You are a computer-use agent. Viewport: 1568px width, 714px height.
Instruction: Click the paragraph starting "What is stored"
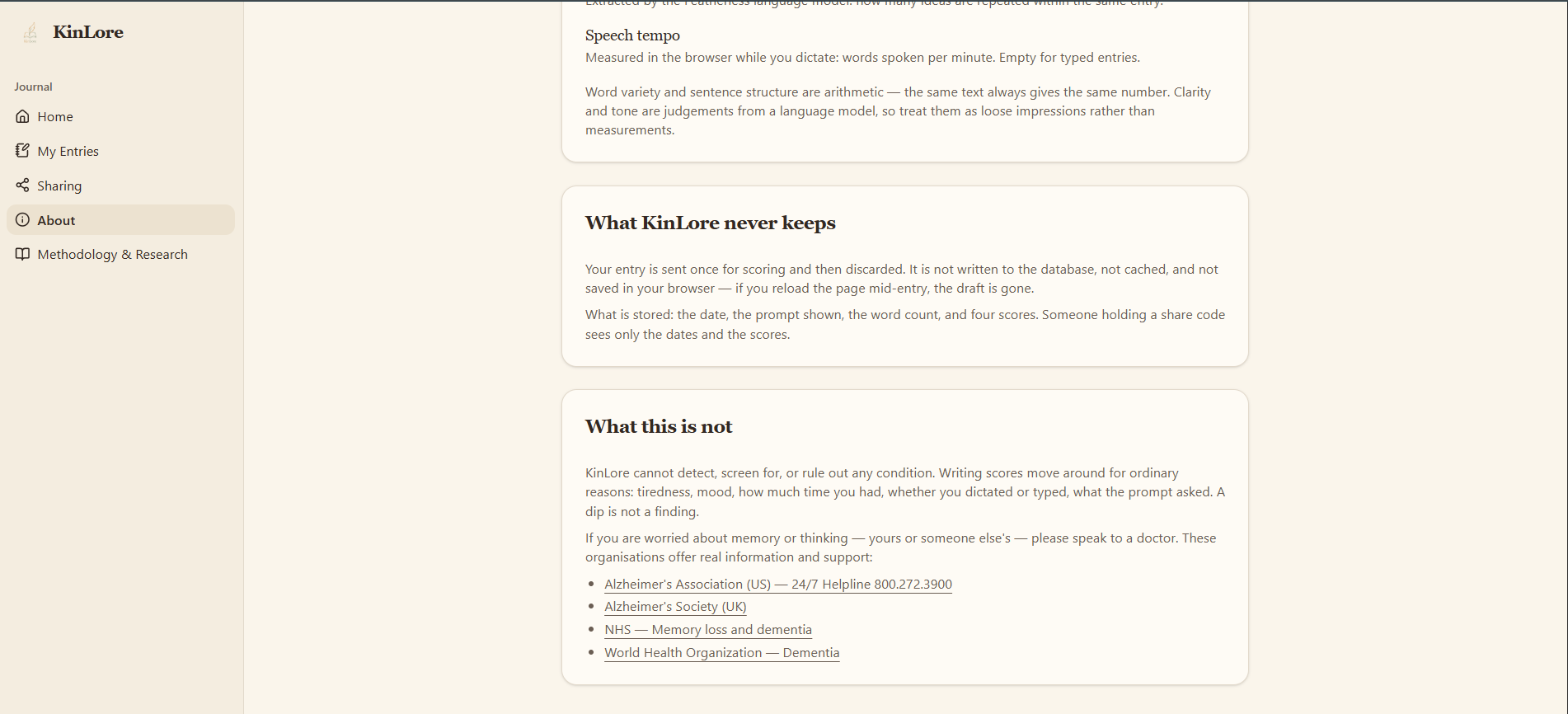click(905, 324)
